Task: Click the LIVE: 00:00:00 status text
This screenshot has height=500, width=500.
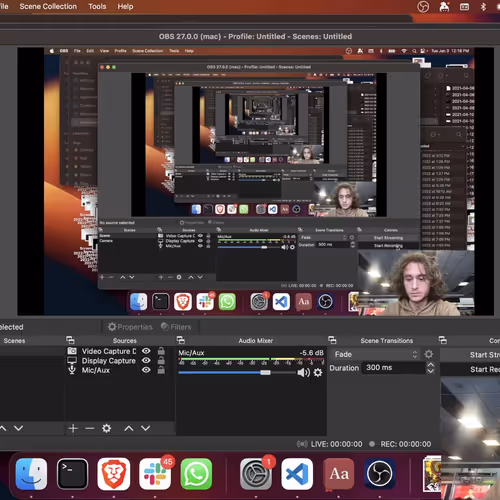Action: click(336, 444)
